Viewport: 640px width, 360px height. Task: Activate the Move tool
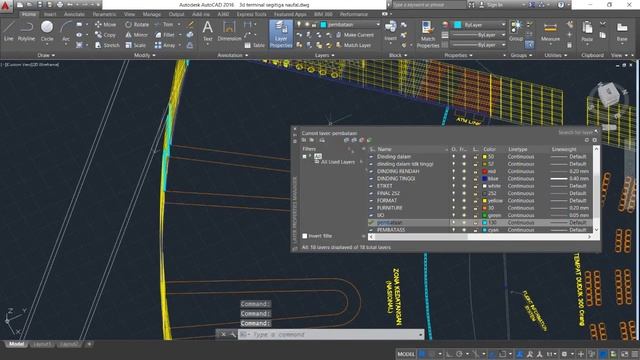tap(105, 24)
